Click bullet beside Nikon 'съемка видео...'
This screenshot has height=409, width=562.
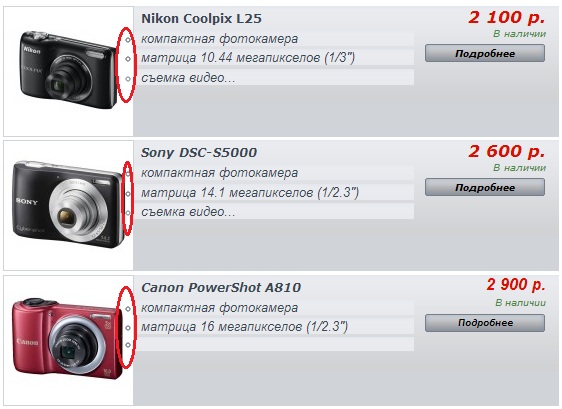pos(128,78)
